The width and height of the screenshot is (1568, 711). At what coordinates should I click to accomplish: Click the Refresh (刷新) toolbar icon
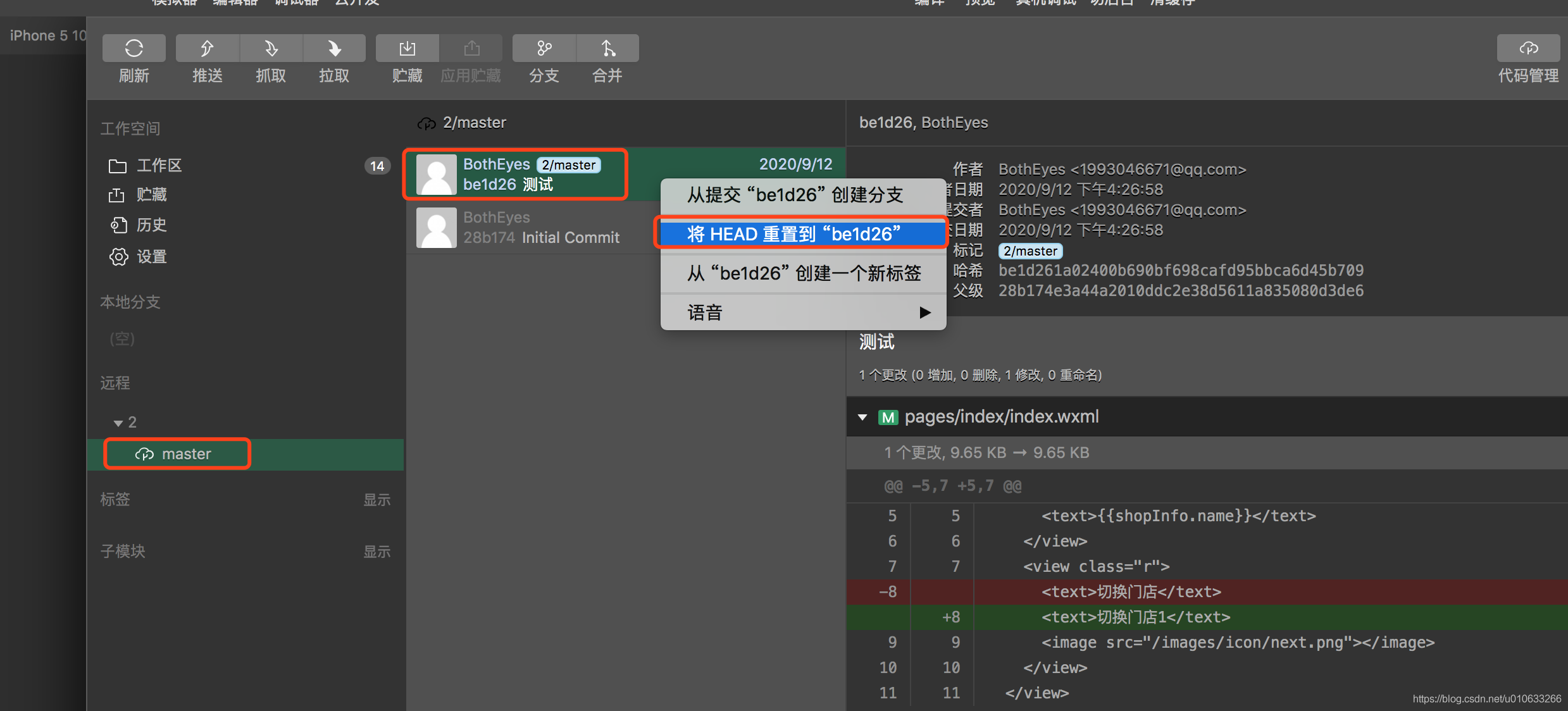click(134, 49)
